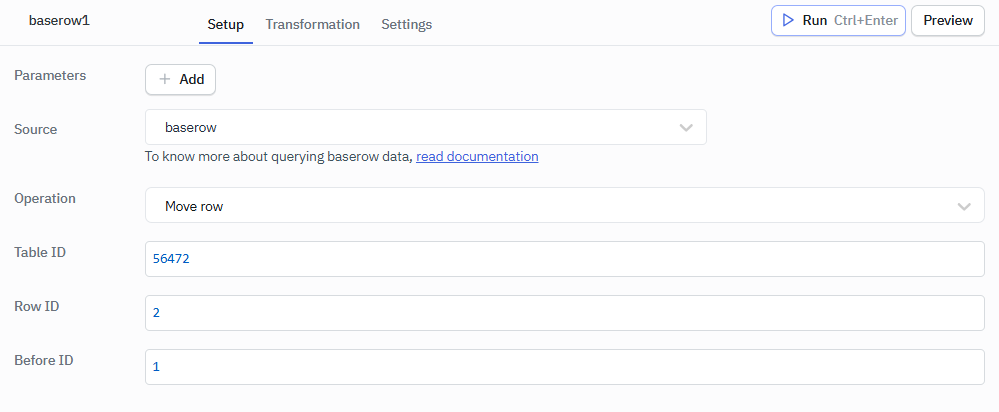999x412 pixels.
Task: Click the play triangle icon in Run
Action: click(788, 20)
